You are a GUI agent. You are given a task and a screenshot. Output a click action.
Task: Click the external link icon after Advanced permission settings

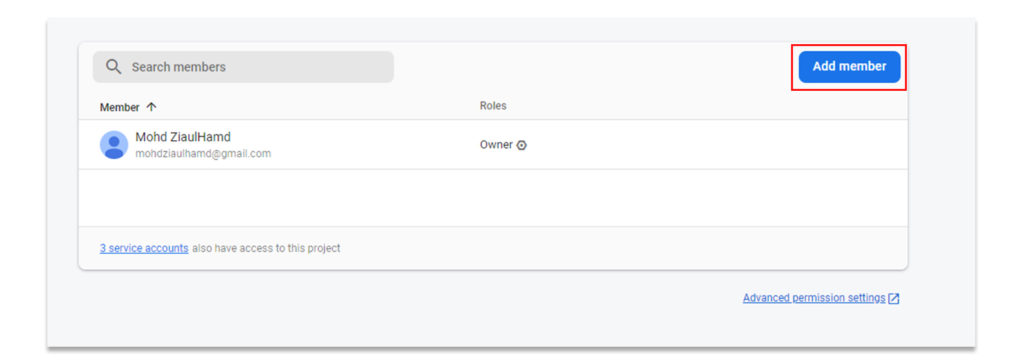tap(893, 299)
